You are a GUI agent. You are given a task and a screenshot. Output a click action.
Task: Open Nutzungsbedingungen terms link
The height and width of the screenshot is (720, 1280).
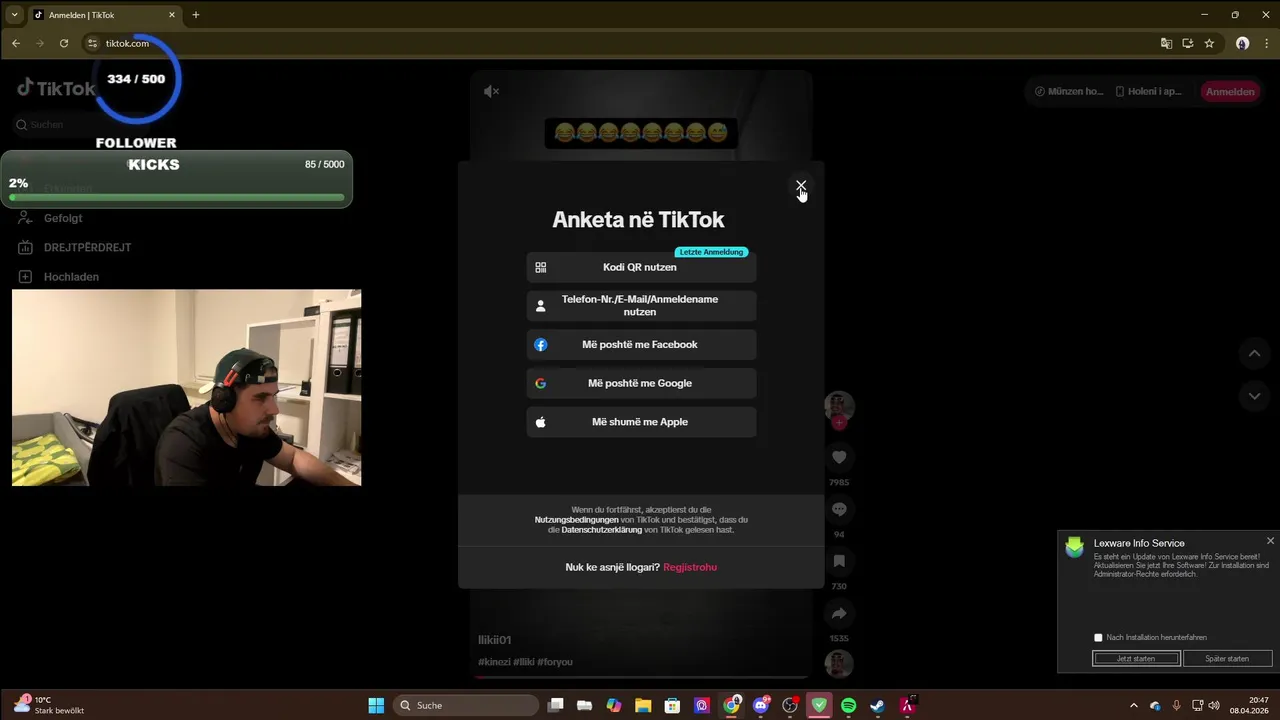tap(576, 520)
